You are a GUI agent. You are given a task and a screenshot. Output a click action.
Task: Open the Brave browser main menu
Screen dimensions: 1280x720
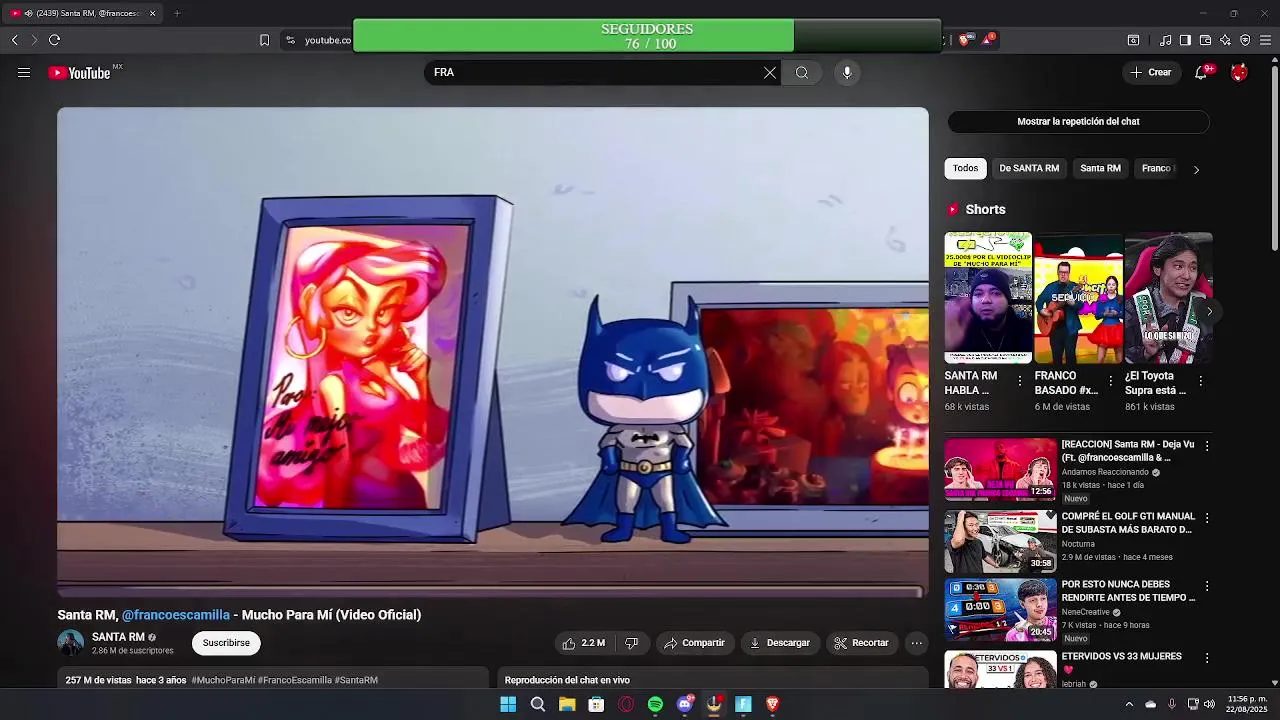(x=1266, y=40)
